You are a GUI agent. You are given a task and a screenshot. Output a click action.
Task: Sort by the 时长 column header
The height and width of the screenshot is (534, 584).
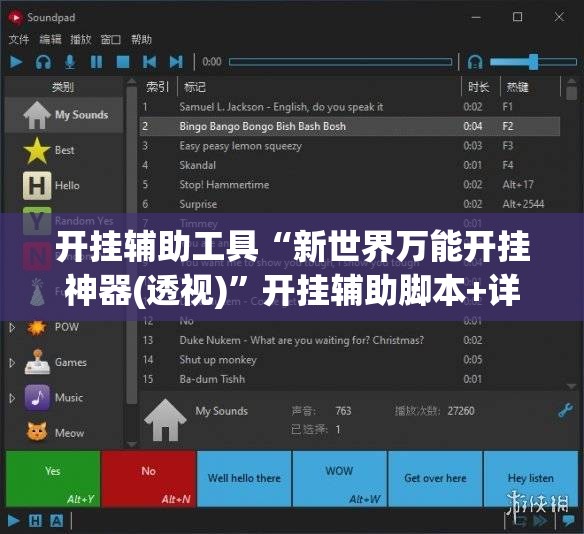click(x=480, y=88)
